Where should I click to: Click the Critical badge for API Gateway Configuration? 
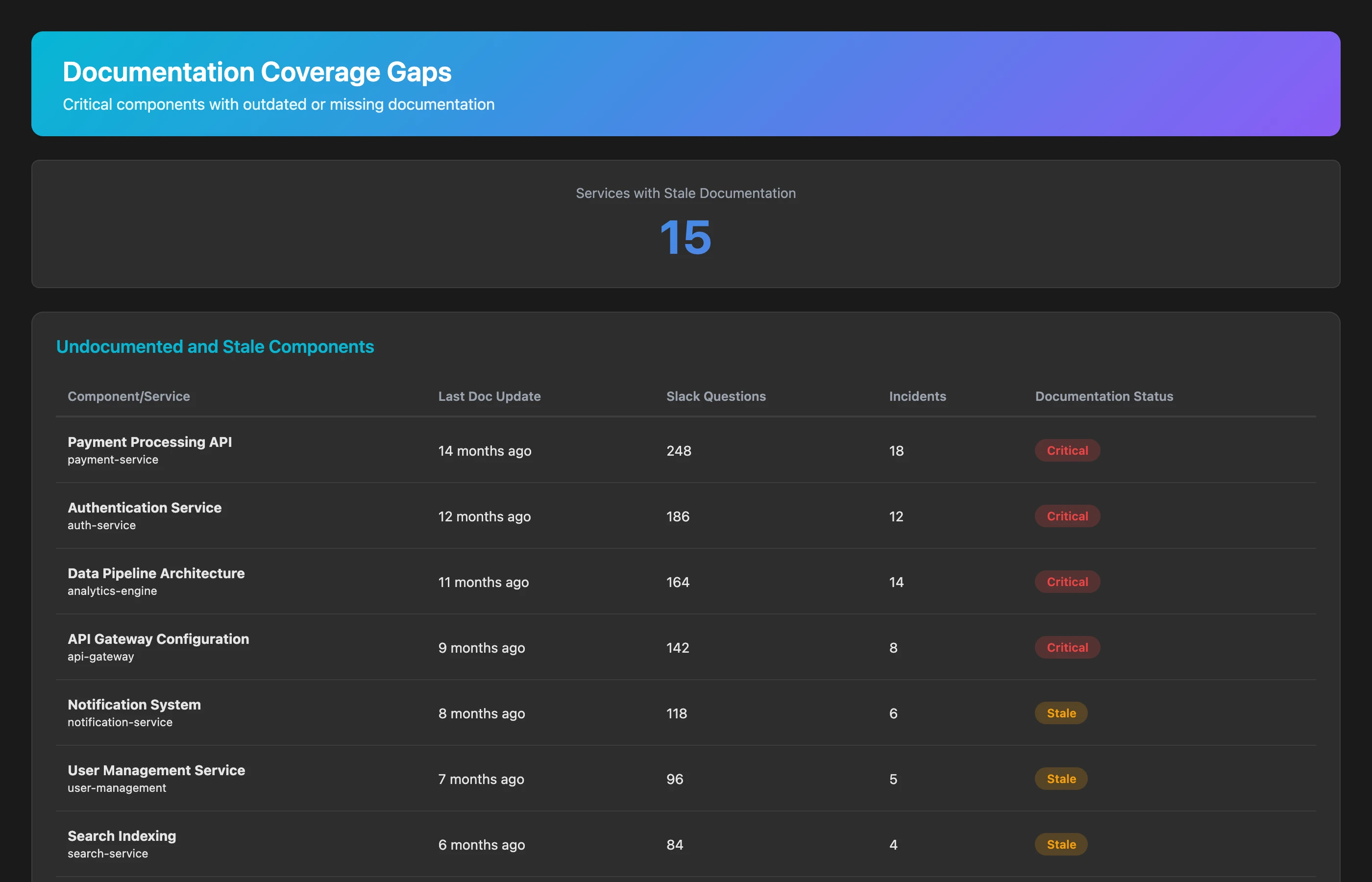1067,647
